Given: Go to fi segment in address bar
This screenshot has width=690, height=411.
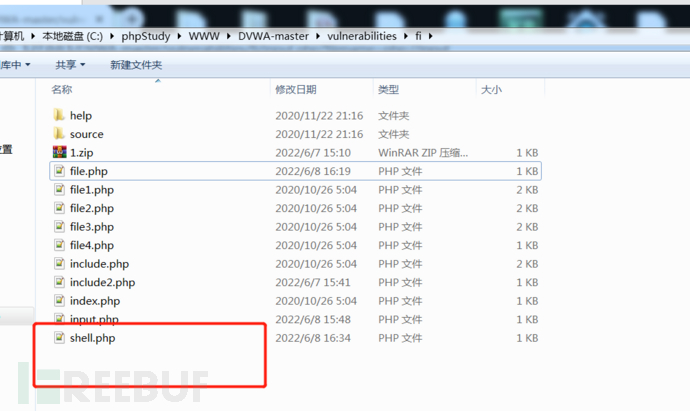Looking at the screenshot, I should pyautogui.click(x=418, y=36).
